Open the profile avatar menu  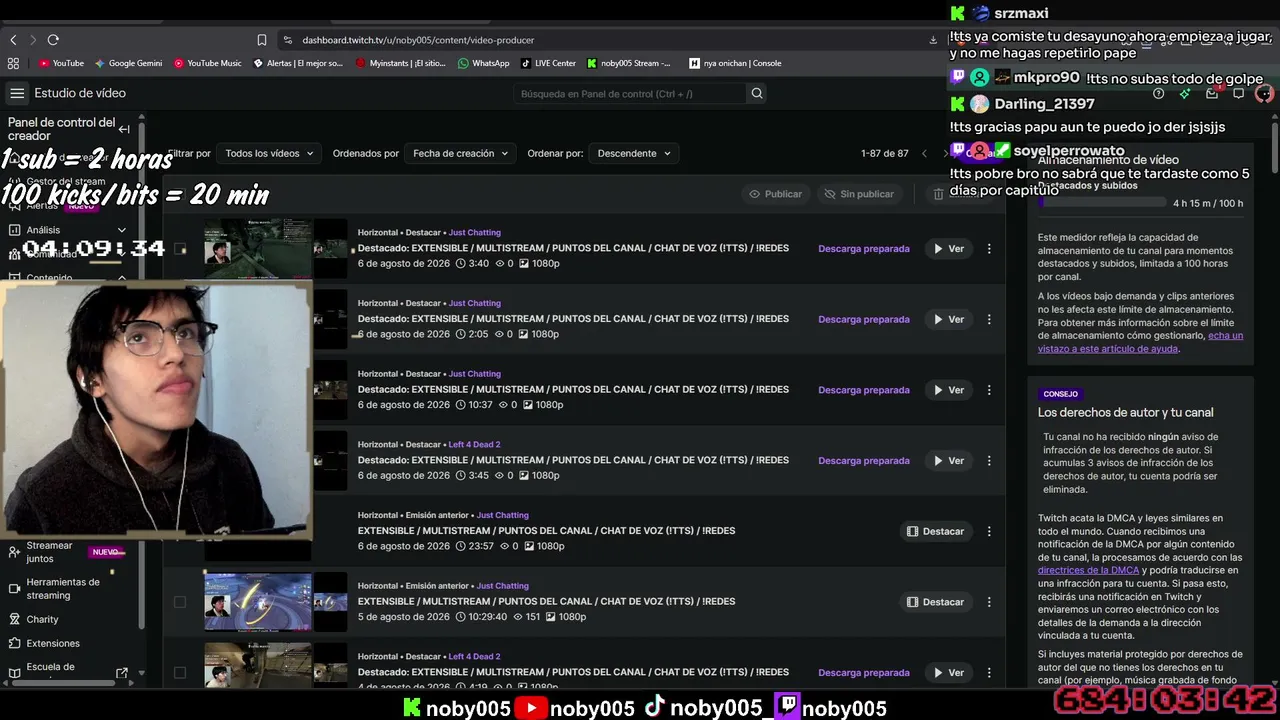(1264, 93)
